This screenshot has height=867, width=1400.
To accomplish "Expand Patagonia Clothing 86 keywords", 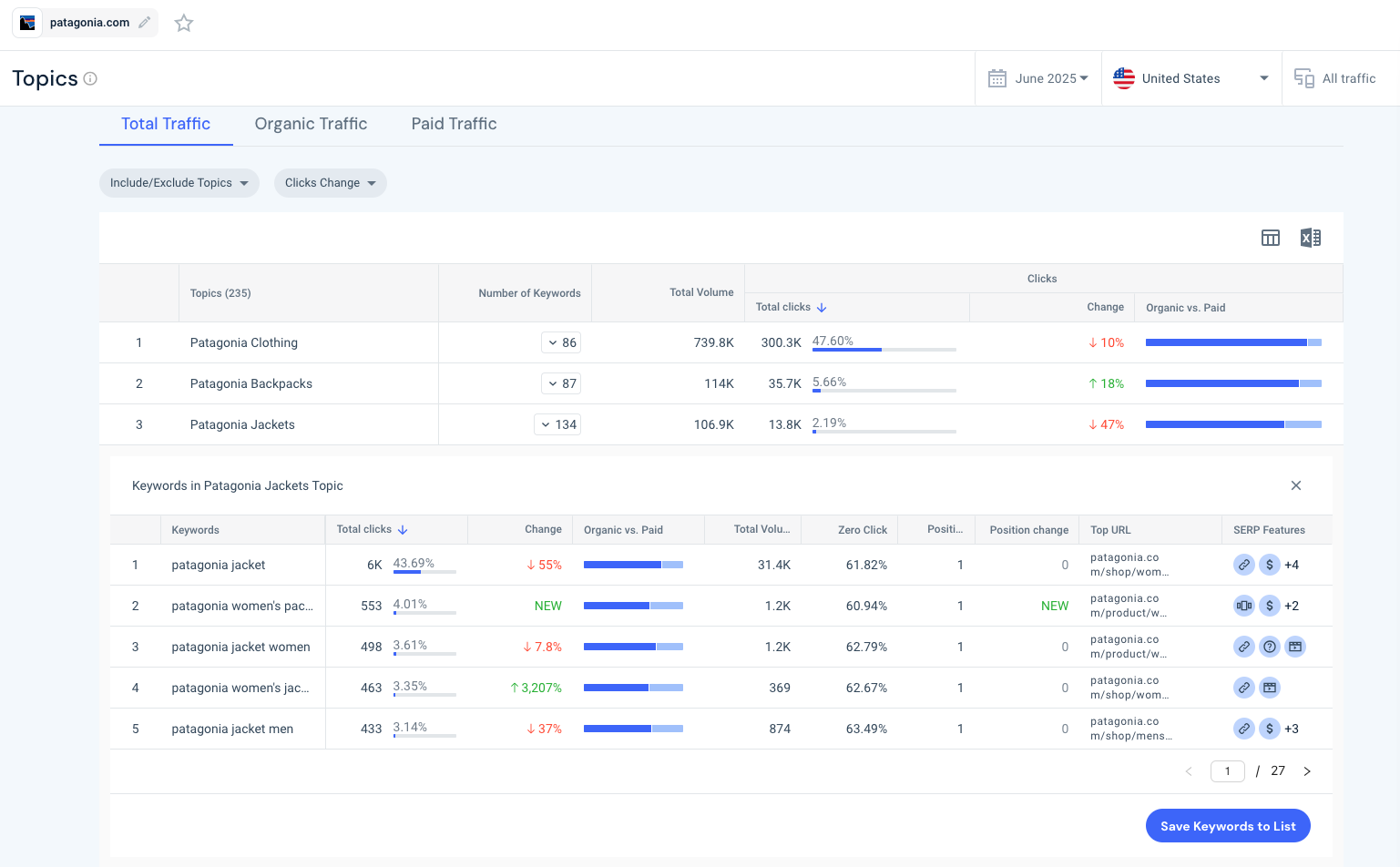I will coord(561,342).
